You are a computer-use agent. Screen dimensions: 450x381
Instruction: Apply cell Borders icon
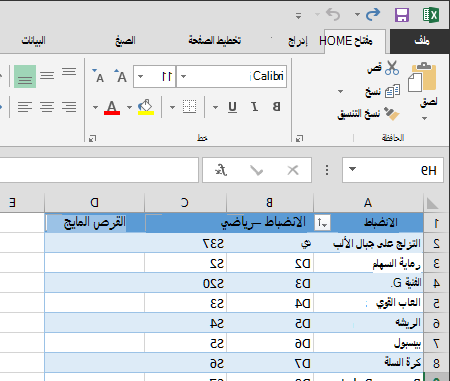(189, 107)
